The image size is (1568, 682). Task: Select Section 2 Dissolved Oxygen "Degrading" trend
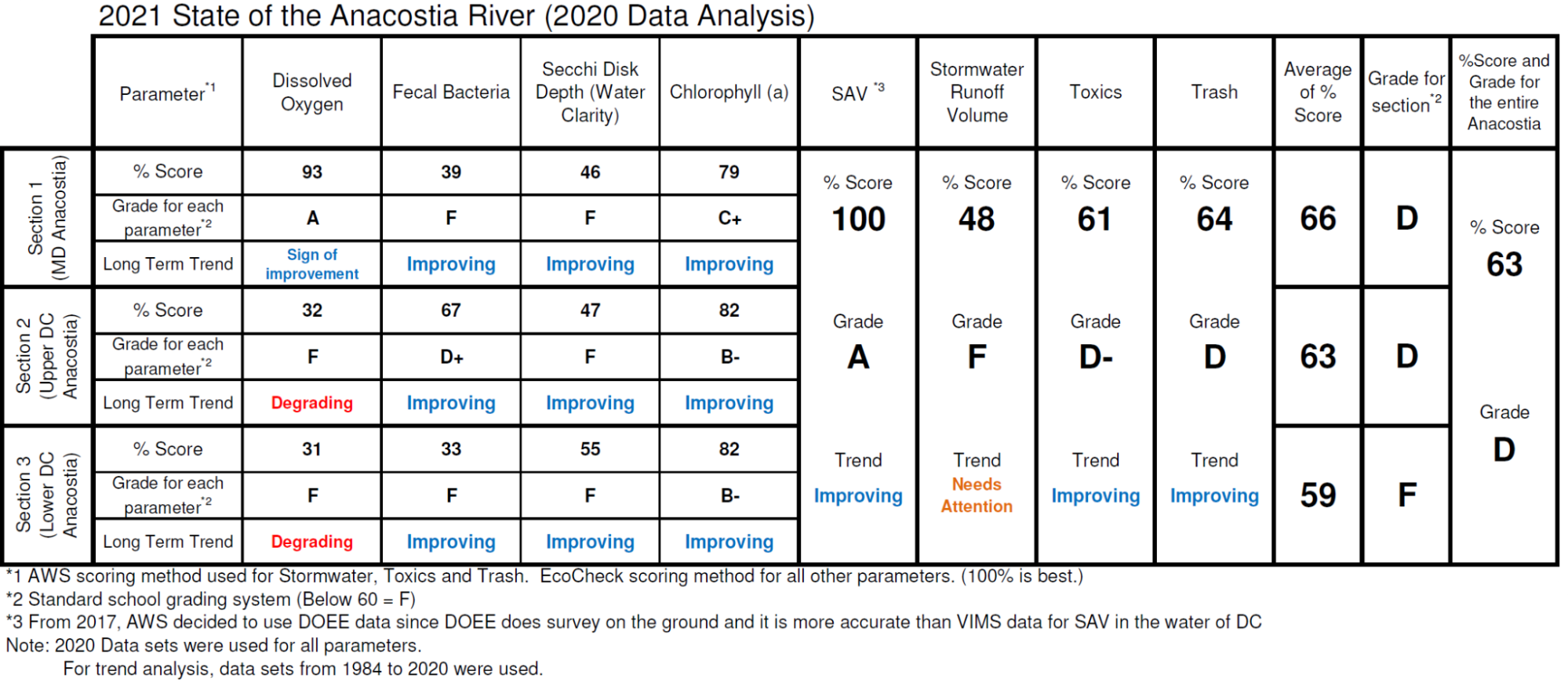(311, 403)
